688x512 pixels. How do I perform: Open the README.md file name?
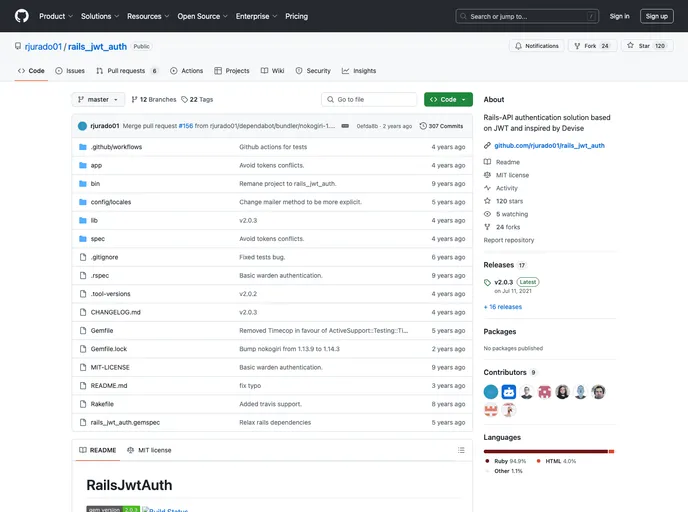109,386
